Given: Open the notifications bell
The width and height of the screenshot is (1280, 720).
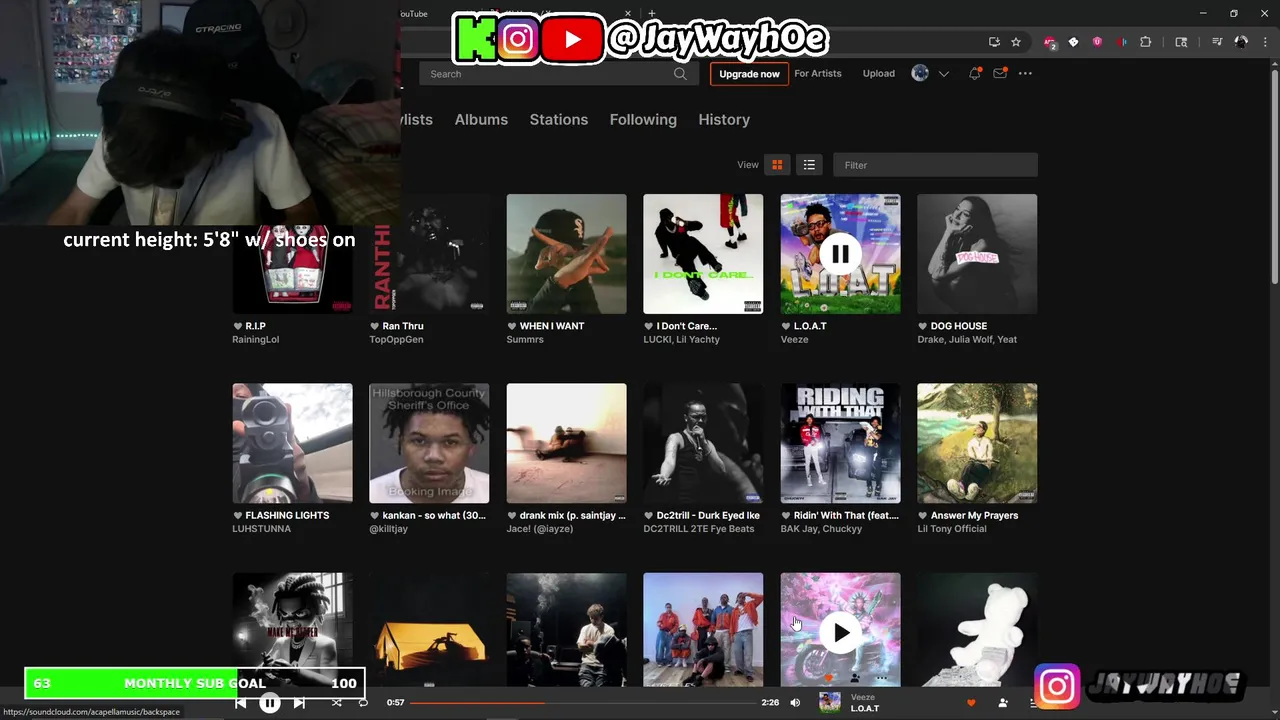Looking at the screenshot, I should tap(974, 74).
